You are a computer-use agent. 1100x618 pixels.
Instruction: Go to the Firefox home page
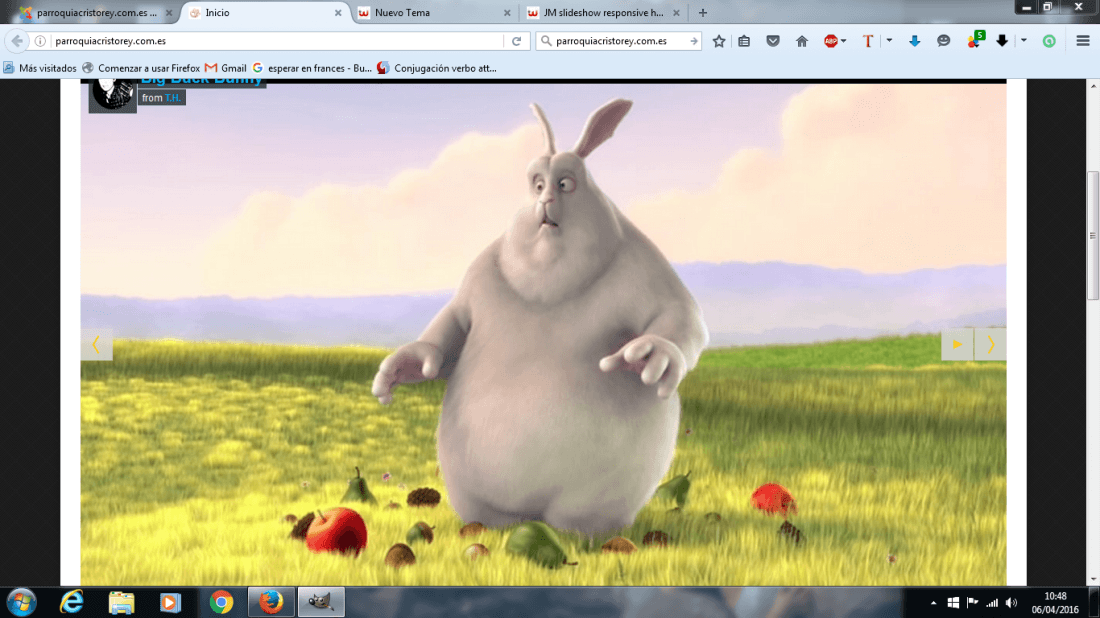pyautogui.click(x=802, y=41)
